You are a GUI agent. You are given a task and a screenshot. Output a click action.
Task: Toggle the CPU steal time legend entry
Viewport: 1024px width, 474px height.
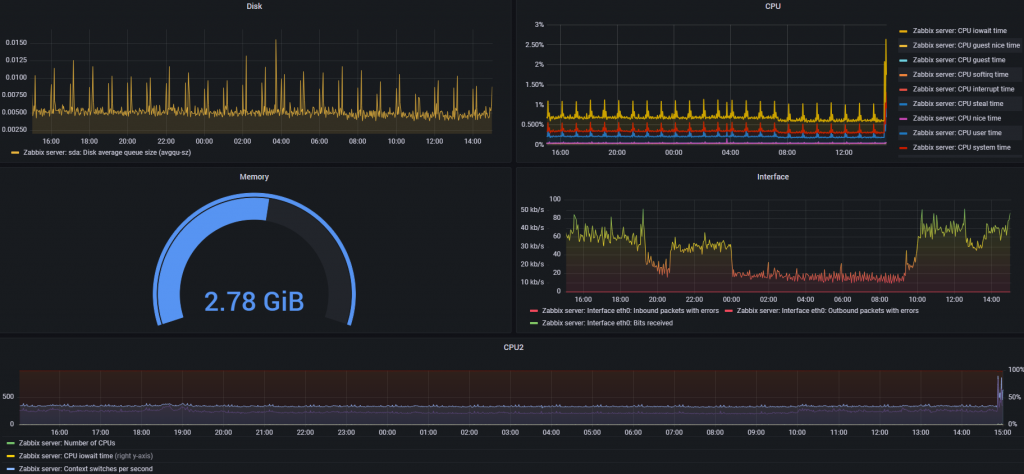point(957,104)
